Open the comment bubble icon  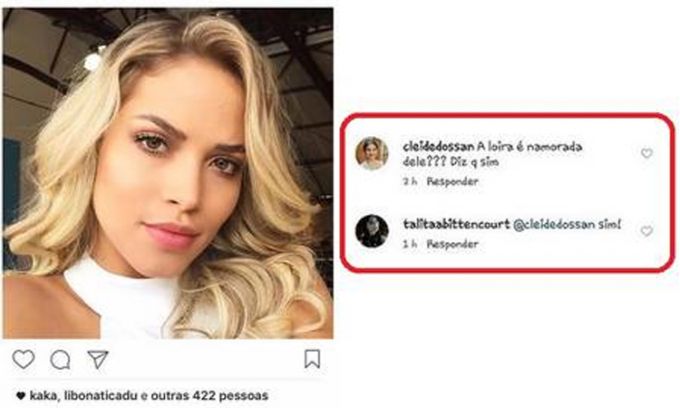click(x=60, y=360)
